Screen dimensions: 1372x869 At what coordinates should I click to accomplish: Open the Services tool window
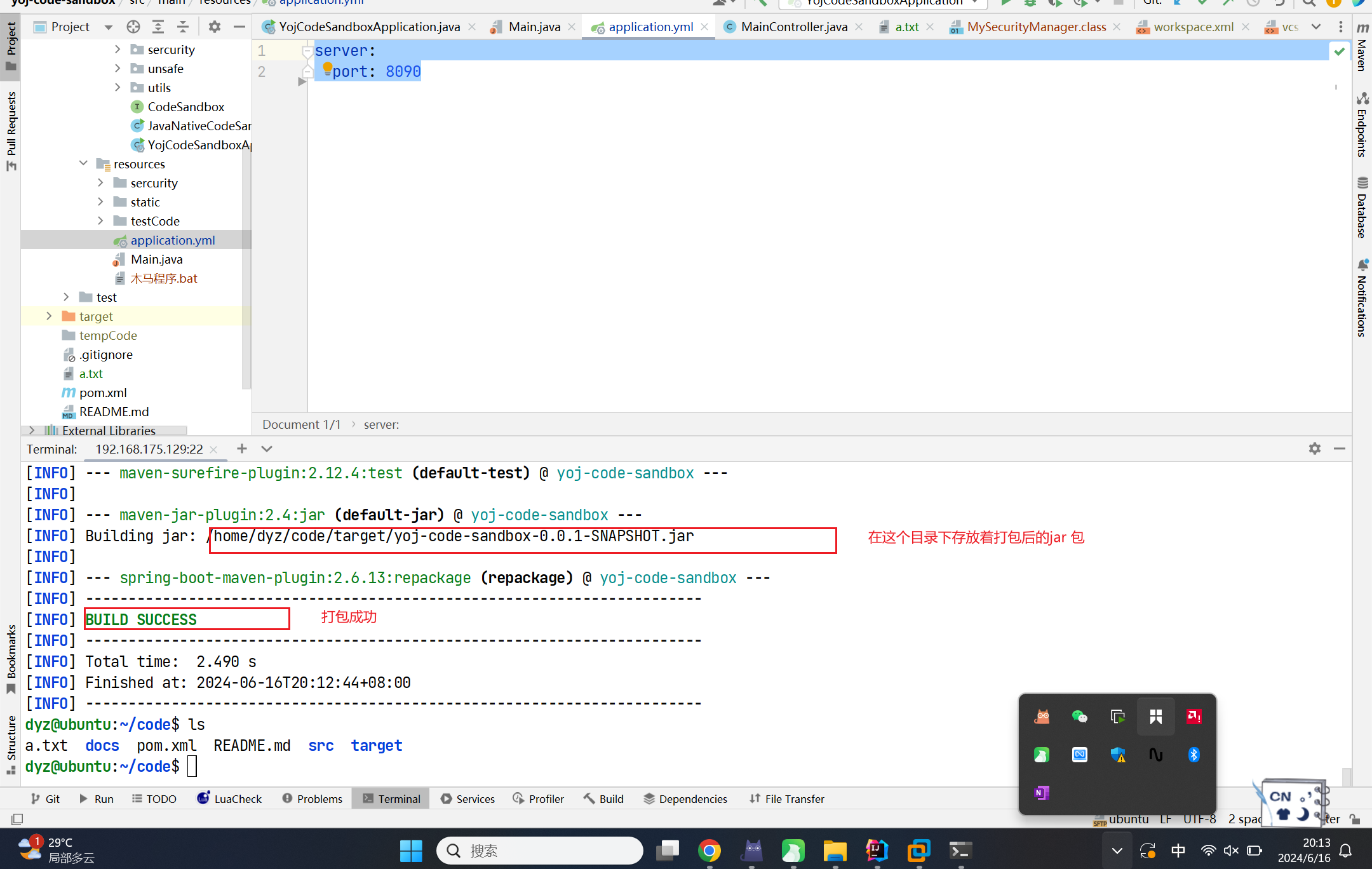click(467, 798)
